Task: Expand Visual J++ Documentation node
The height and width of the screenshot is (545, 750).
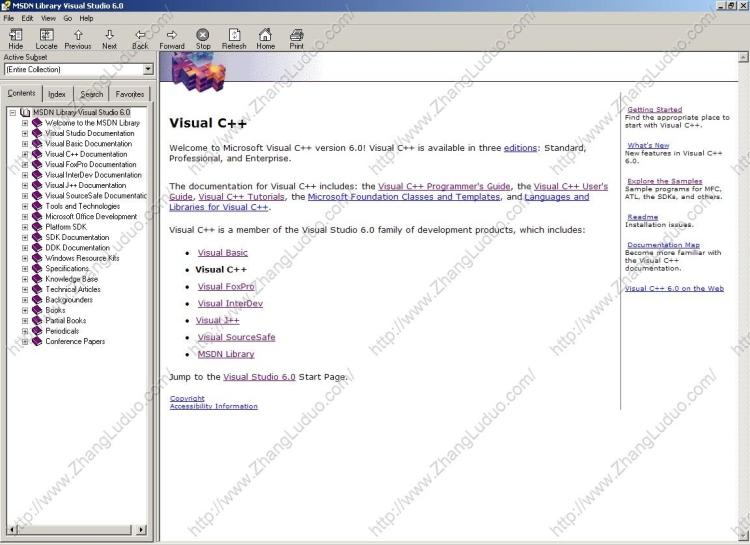Action: (25, 185)
